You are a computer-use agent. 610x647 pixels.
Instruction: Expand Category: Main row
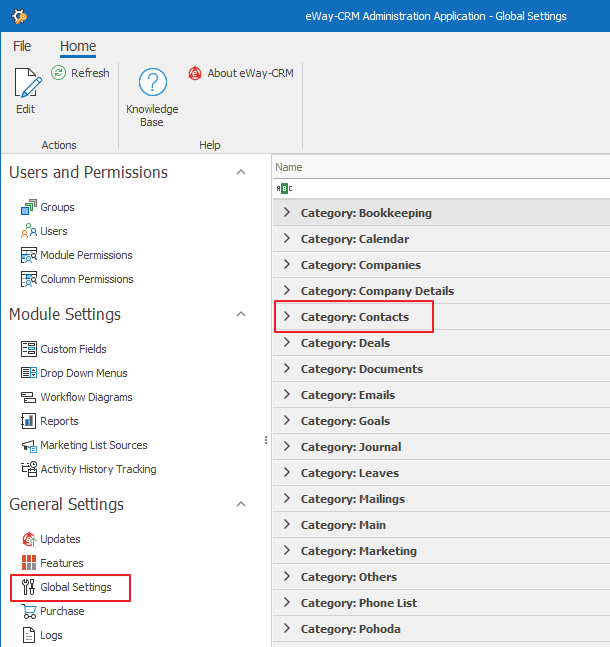pos(287,524)
